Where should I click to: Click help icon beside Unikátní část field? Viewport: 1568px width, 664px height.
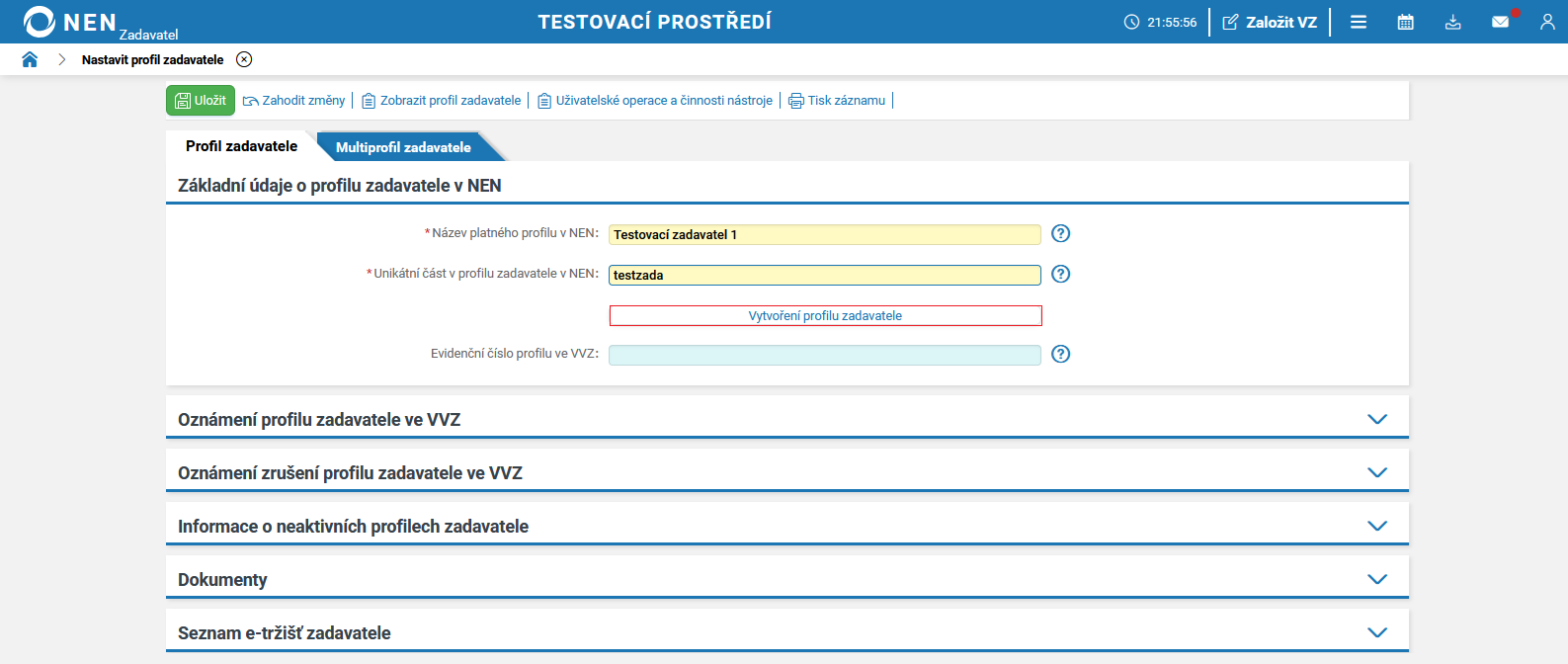coord(1060,274)
